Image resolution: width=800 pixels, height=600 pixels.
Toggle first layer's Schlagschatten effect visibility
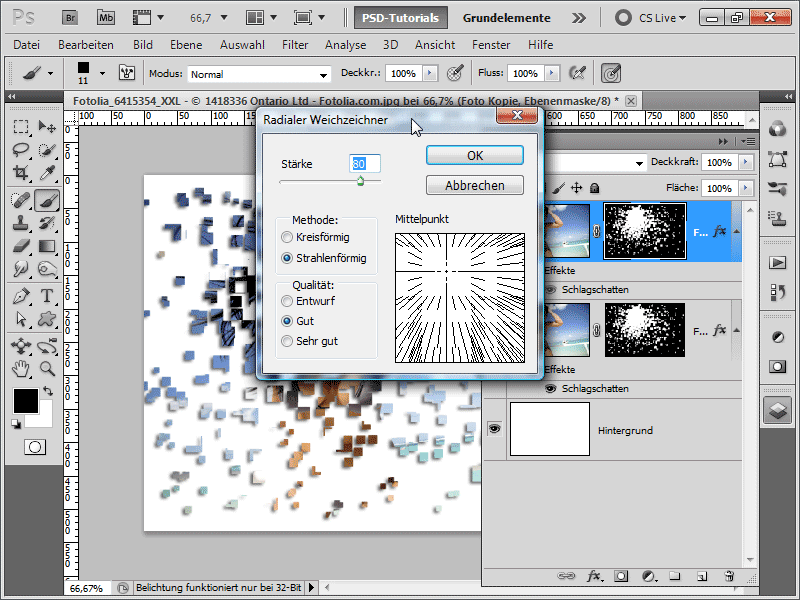551,290
